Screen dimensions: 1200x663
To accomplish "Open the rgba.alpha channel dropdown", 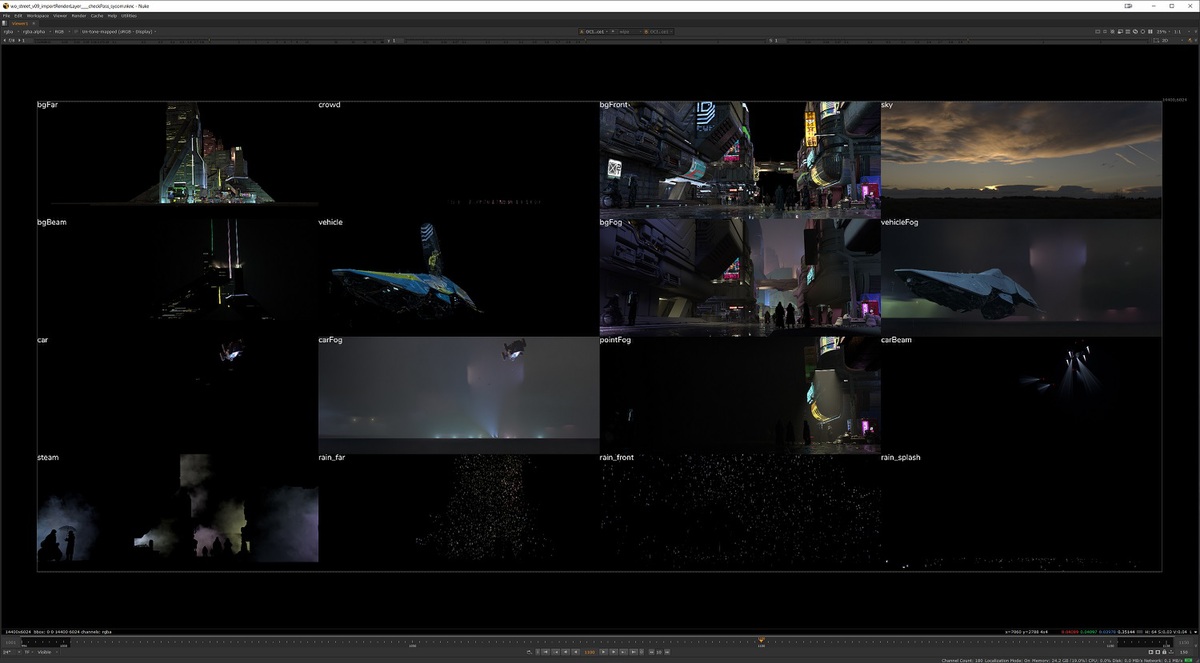I will pos(35,31).
